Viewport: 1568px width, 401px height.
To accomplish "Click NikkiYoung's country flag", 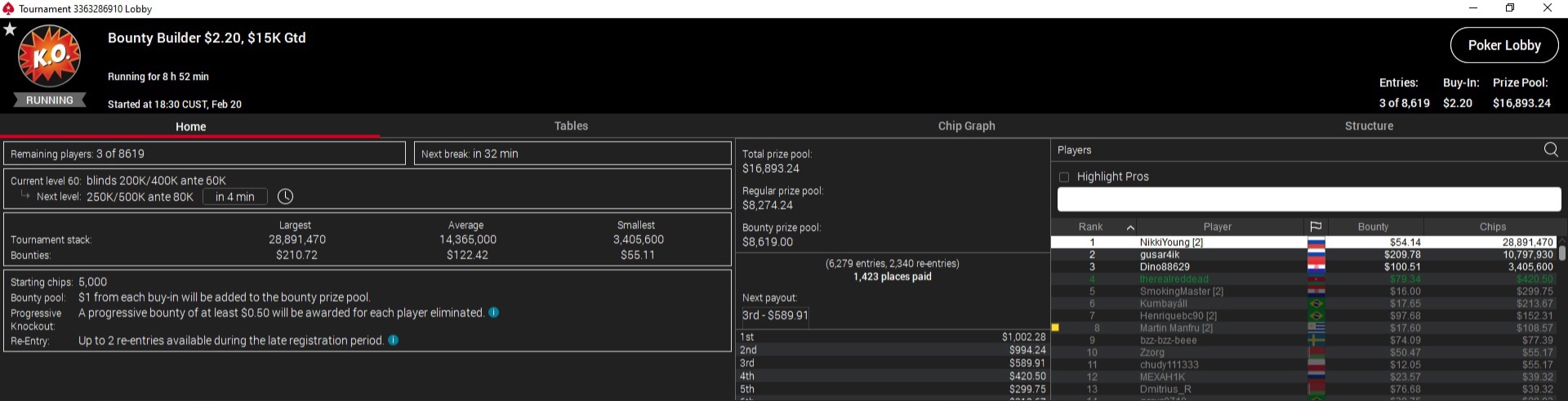I will click(x=1316, y=243).
